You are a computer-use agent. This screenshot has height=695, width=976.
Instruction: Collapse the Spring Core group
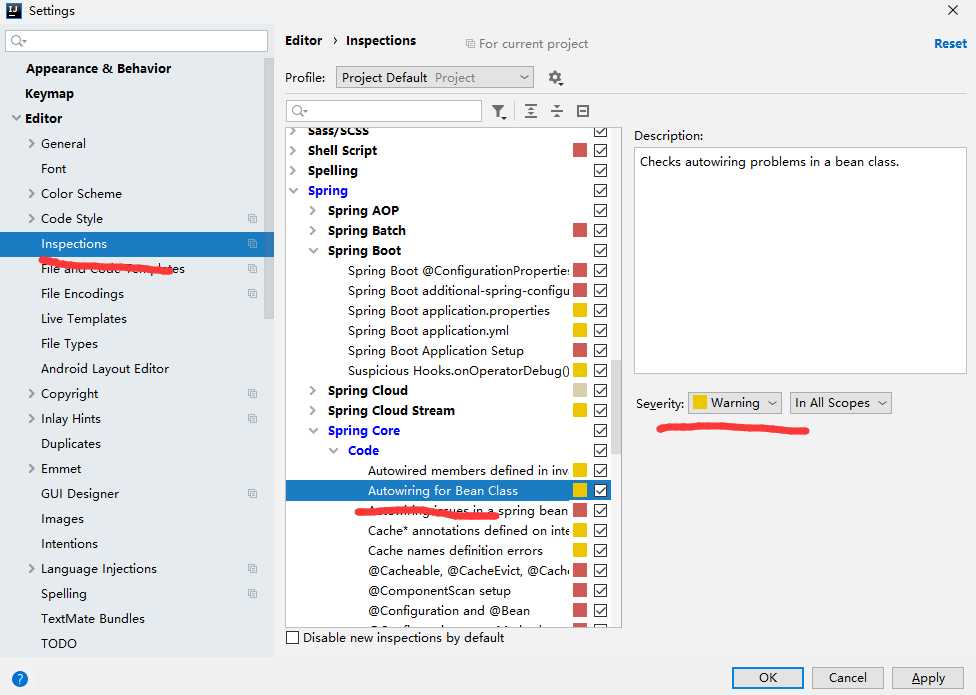pyautogui.click(x=314, y=430)
